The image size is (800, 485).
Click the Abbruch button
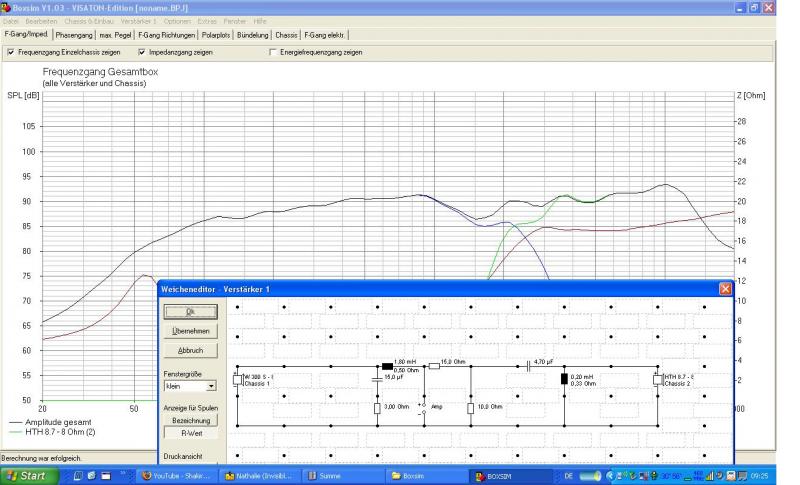point(189,350)
